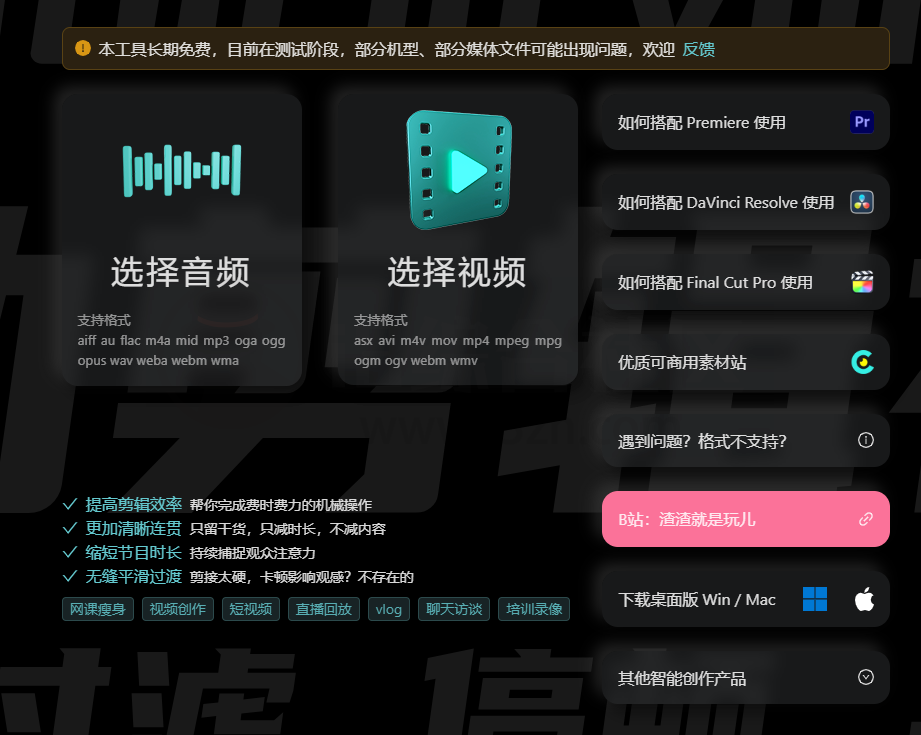Click the 无缝平滑过渡 feature text
Image resolution: width=921 pixels, height=735 pixels.
pyautogui.click(x=133, y=576)
